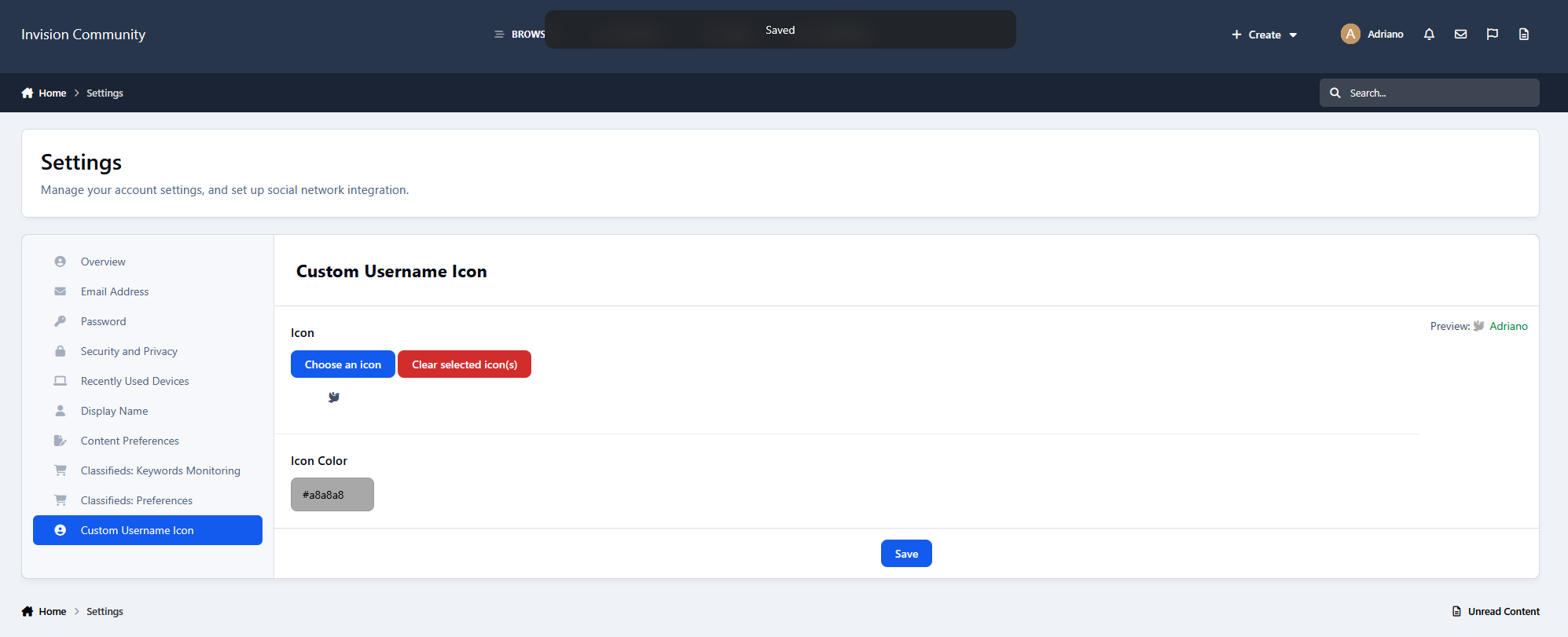Screen dimensions: 1568x637
Task: Click the Clear selected icon(s) button
Action: click(465, 364)
